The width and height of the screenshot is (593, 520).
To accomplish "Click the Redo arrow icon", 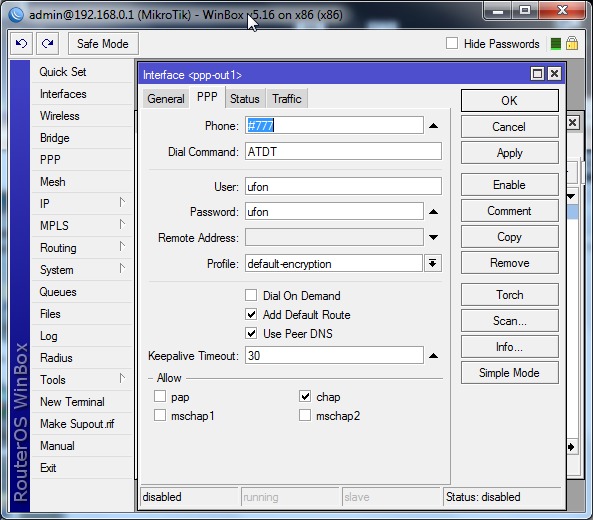I will coord(47,43).
